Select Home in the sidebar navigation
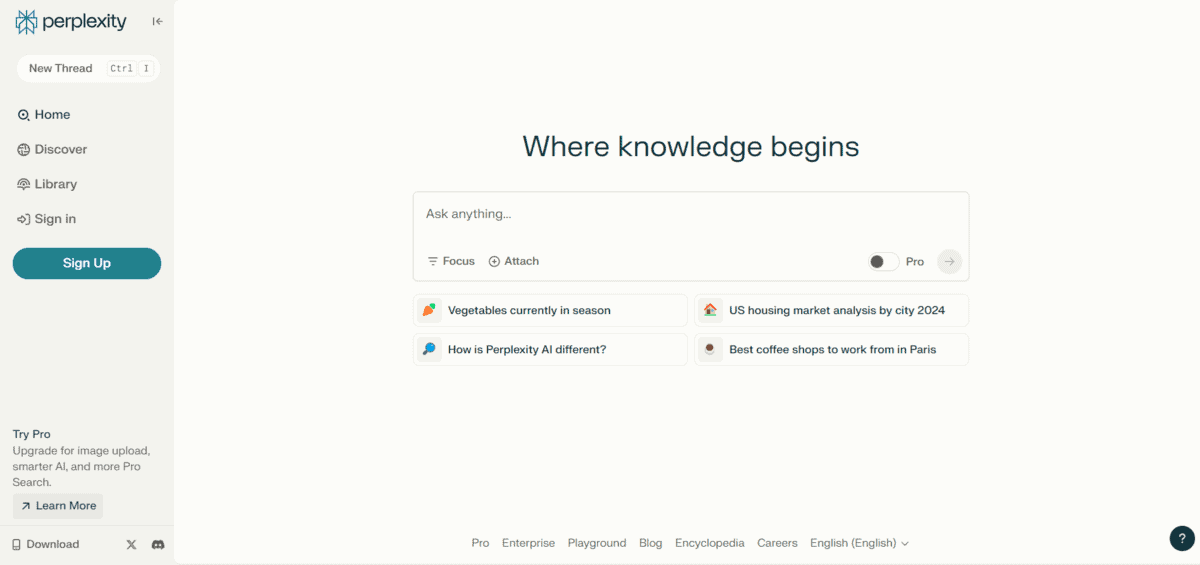The height and width of the screenshot is (565, 1200). (x=52, y=115)
